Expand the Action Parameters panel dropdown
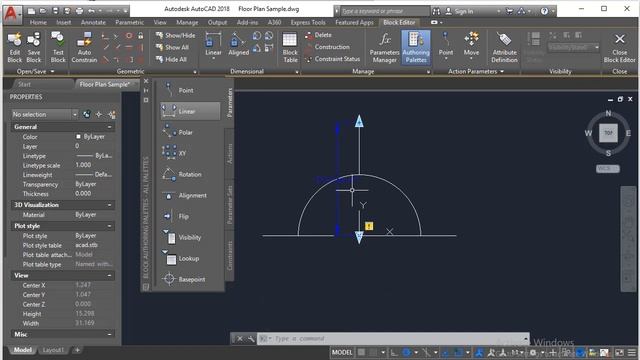This screenshot has width=640, height=360. click(x=502, y=71)
